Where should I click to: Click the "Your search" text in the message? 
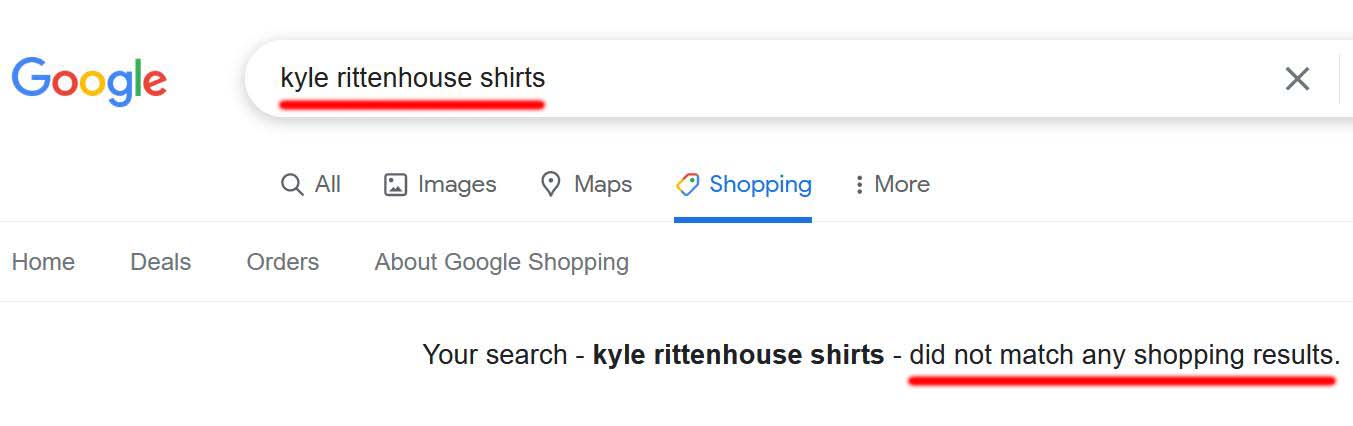click(494, 355)
